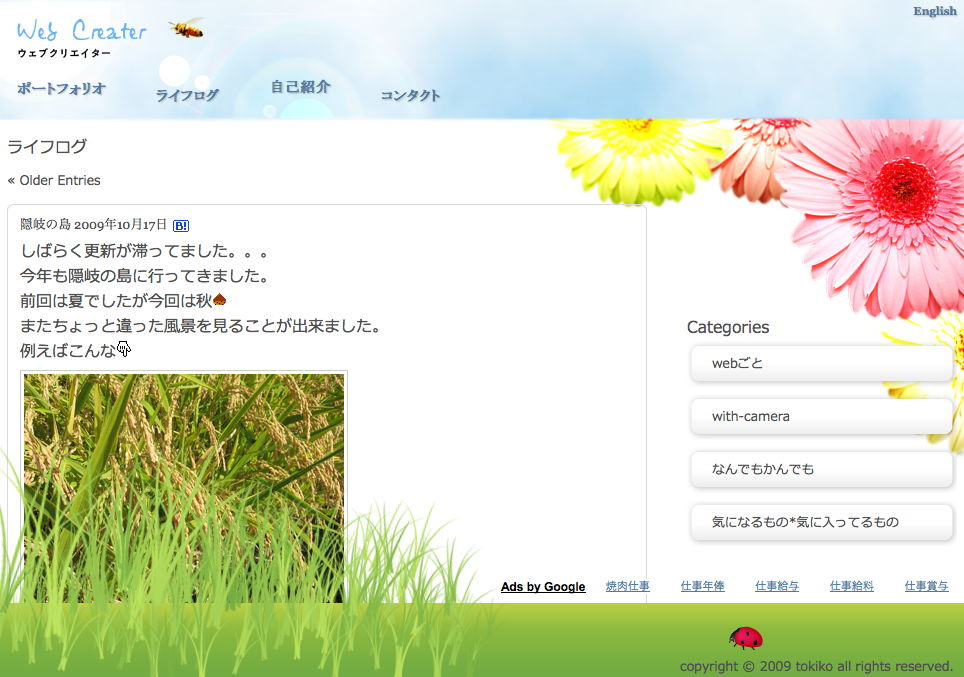964x677 pixels.
Task: Go to Older Entries
Action: click(x=54, y=180)
